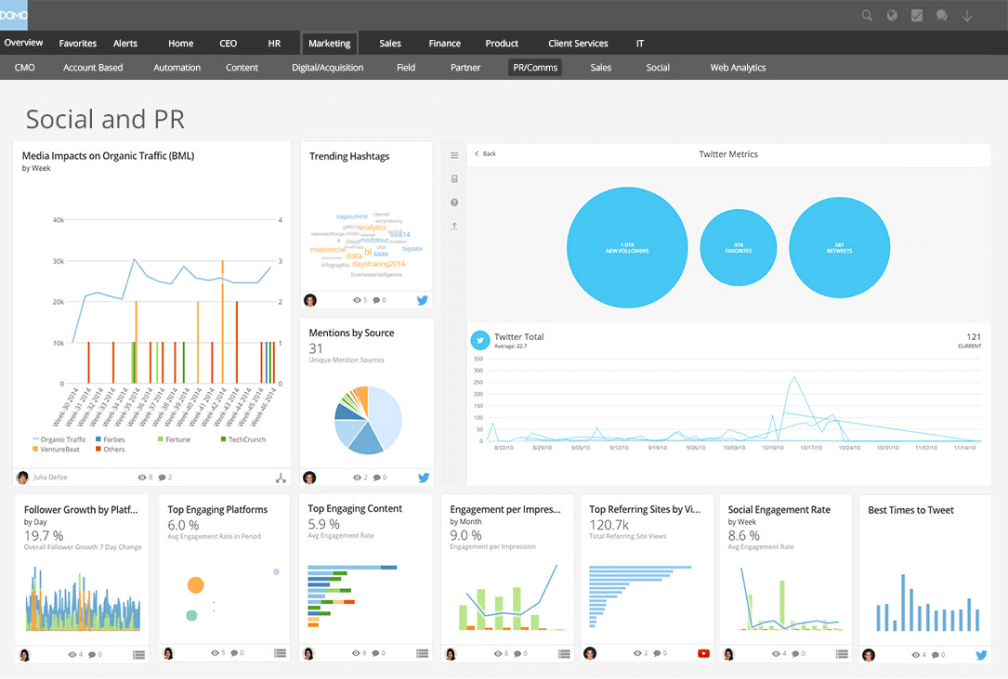1008x679 pixels.
Task: Click the views eye icon on Media Impacts card
Action: coord(142,478)
